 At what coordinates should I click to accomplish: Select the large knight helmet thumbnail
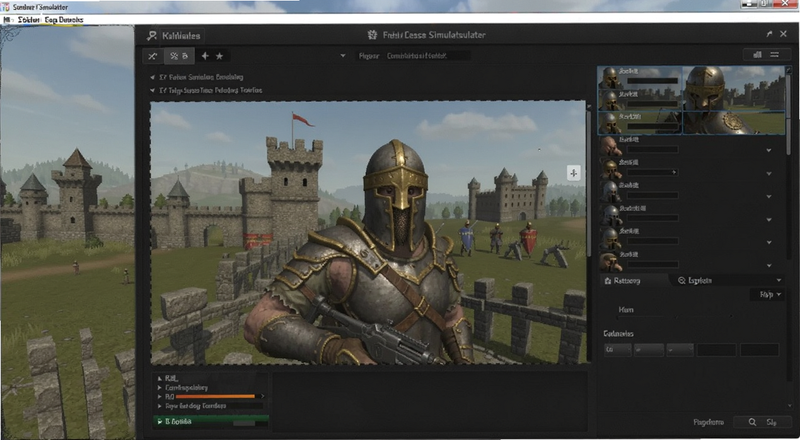734,101
